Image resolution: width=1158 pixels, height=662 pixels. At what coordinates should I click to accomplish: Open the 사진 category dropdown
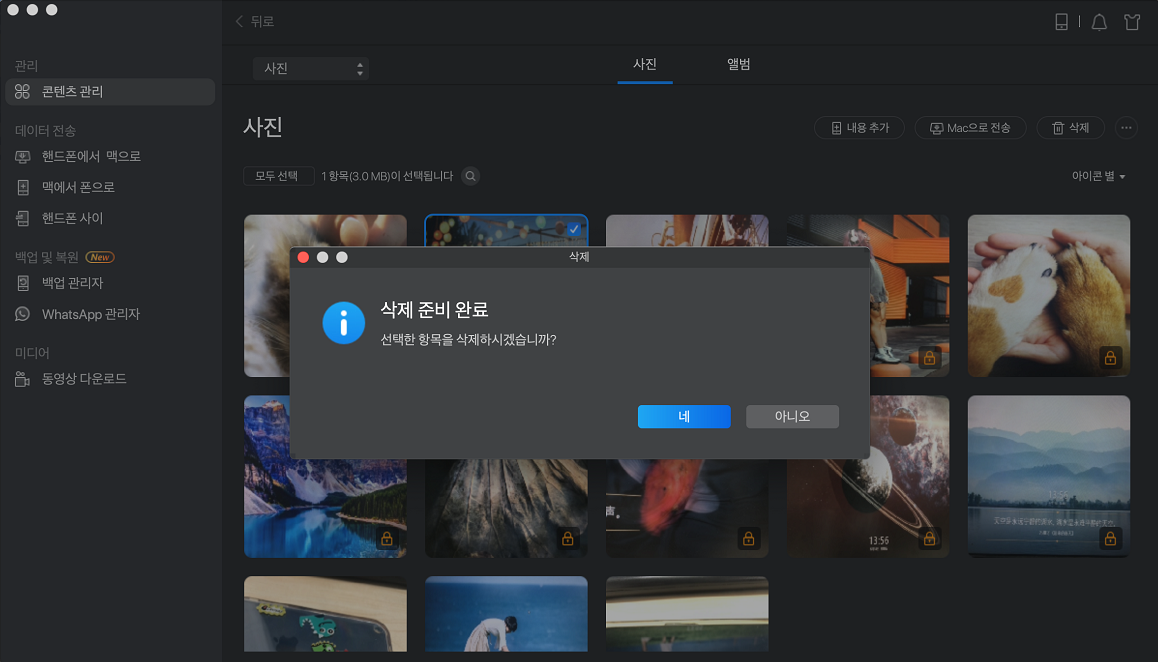pos(311,69)
